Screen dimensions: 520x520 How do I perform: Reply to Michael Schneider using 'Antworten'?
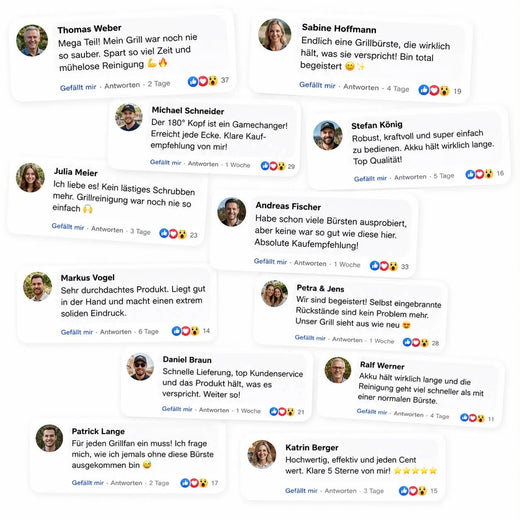[x=203, y=164]
